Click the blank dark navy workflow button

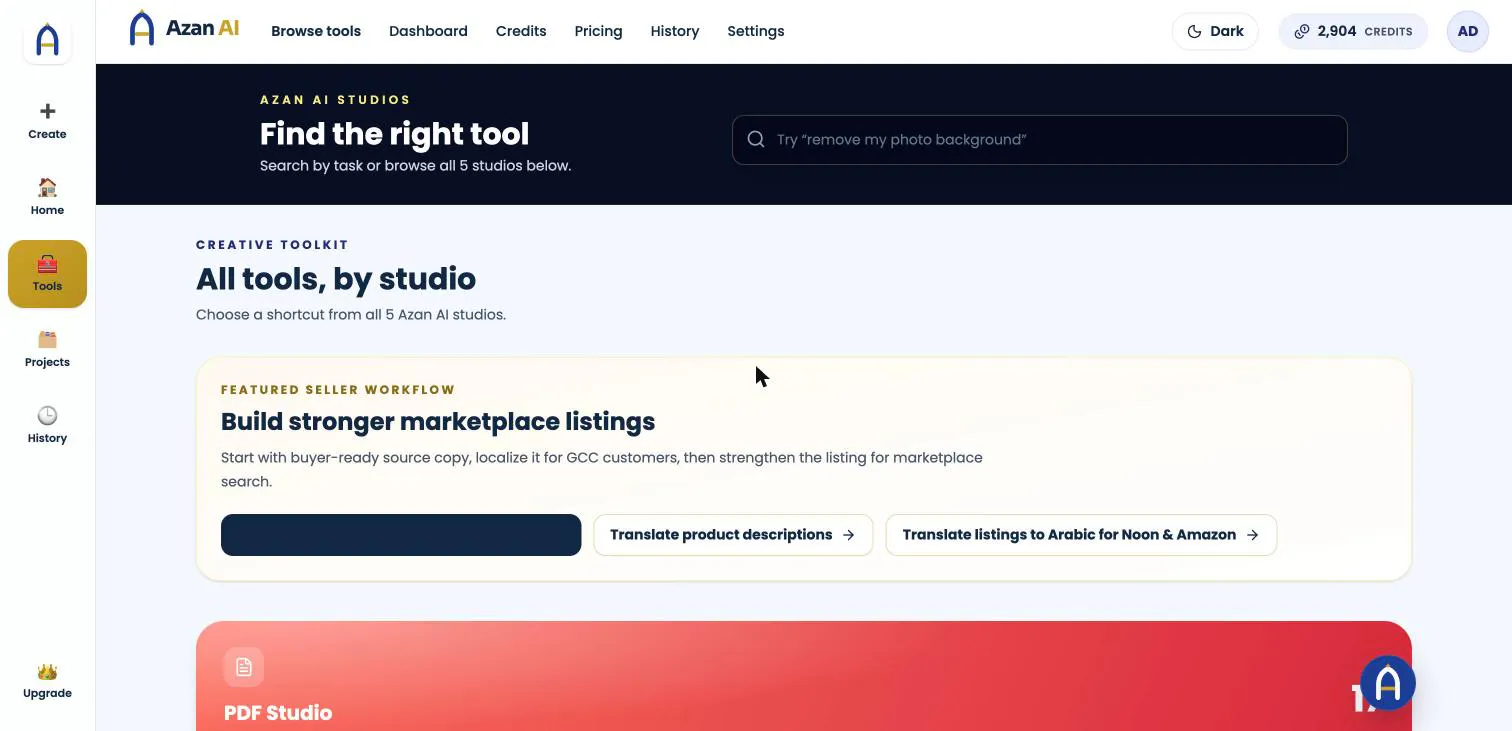pos(401,535)
